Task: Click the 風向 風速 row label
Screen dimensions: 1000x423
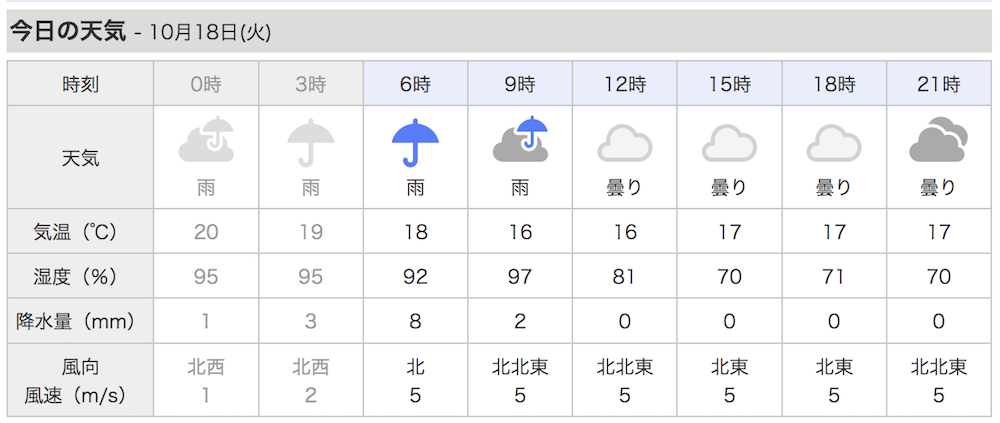Action: click(x=80, y=381)
